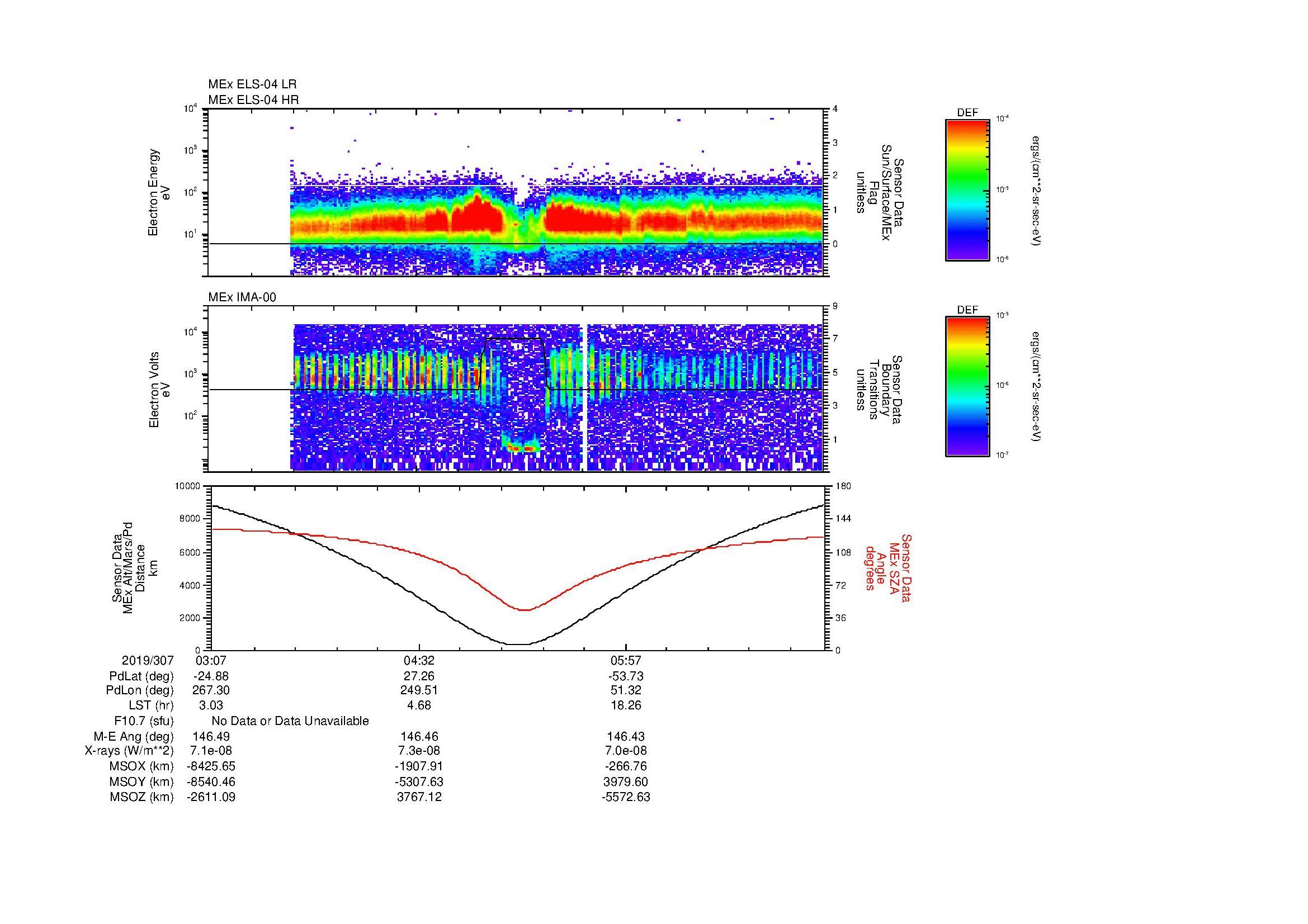Click the 'MEx ELS-04 HR' title text
This screenshot has height=924, width=1308.
tap(253, 100)
